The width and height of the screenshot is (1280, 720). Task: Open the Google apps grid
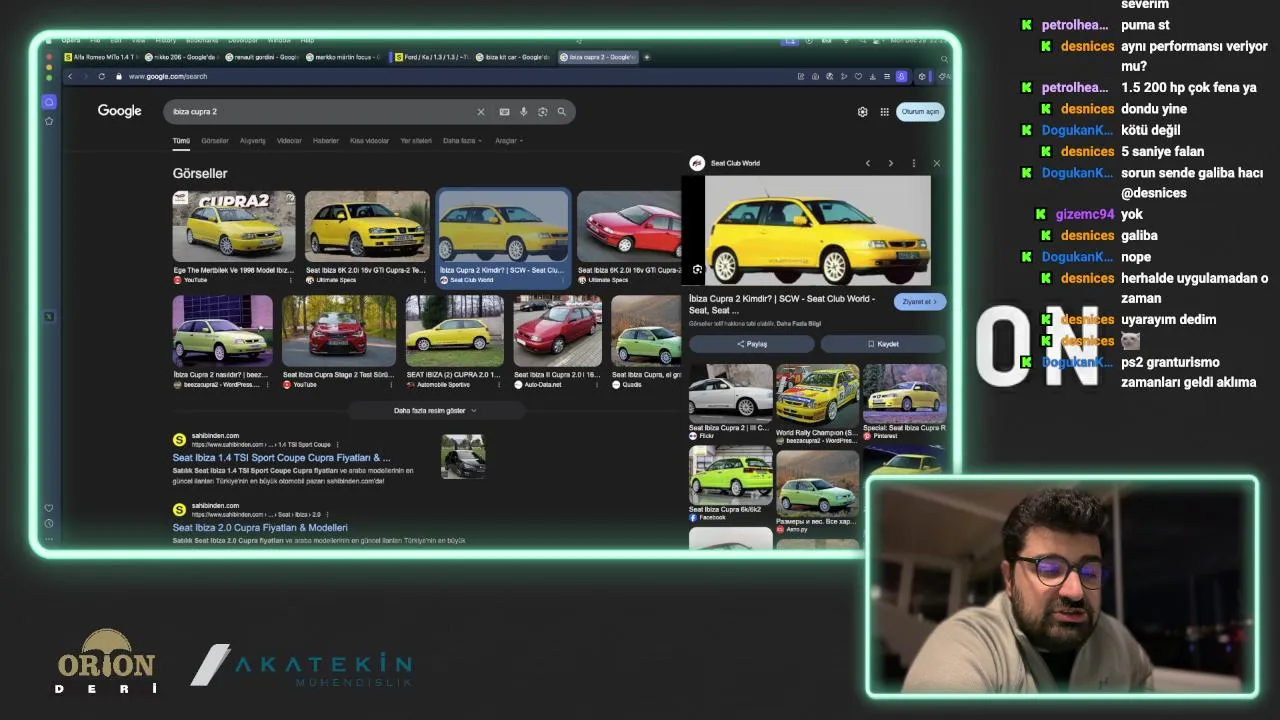(885, 112)
